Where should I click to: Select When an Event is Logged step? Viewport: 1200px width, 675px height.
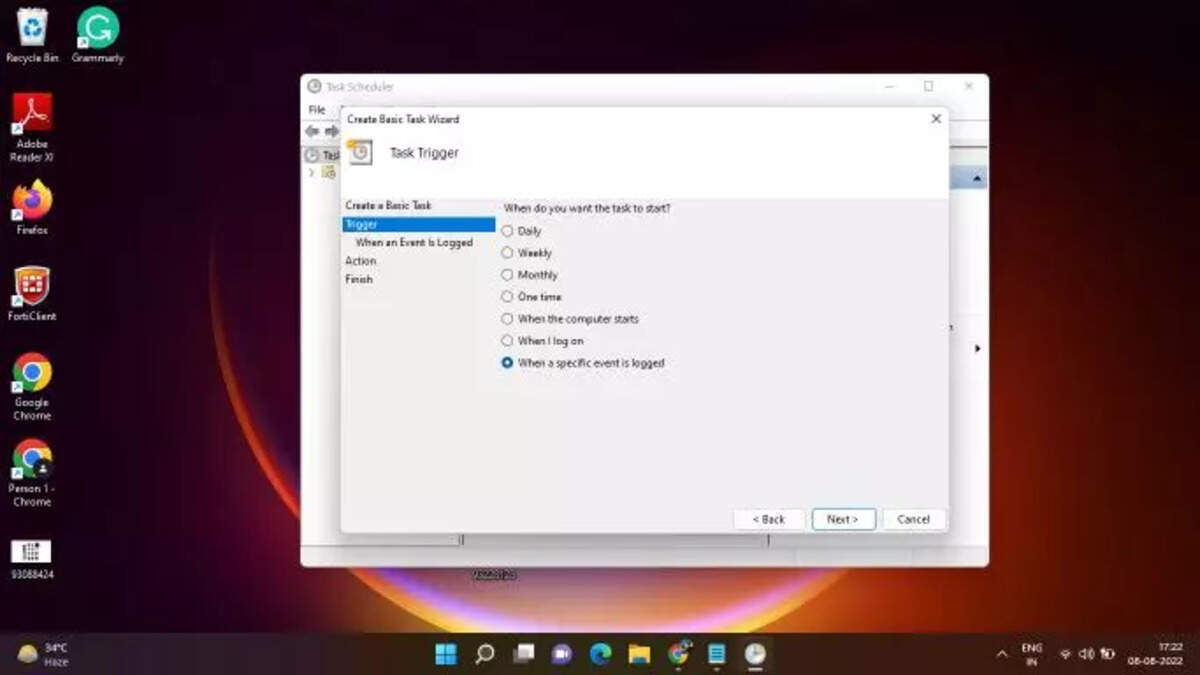414,242
